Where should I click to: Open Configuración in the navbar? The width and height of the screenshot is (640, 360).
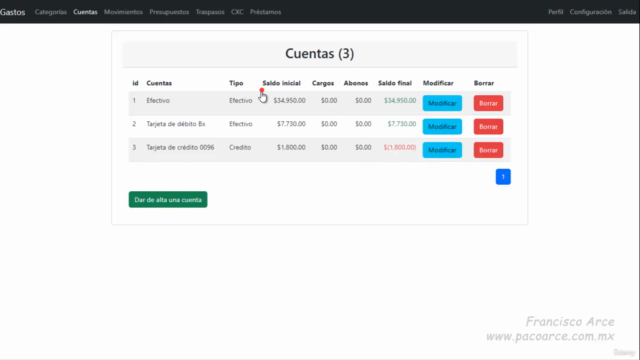[x=591, y=12]
